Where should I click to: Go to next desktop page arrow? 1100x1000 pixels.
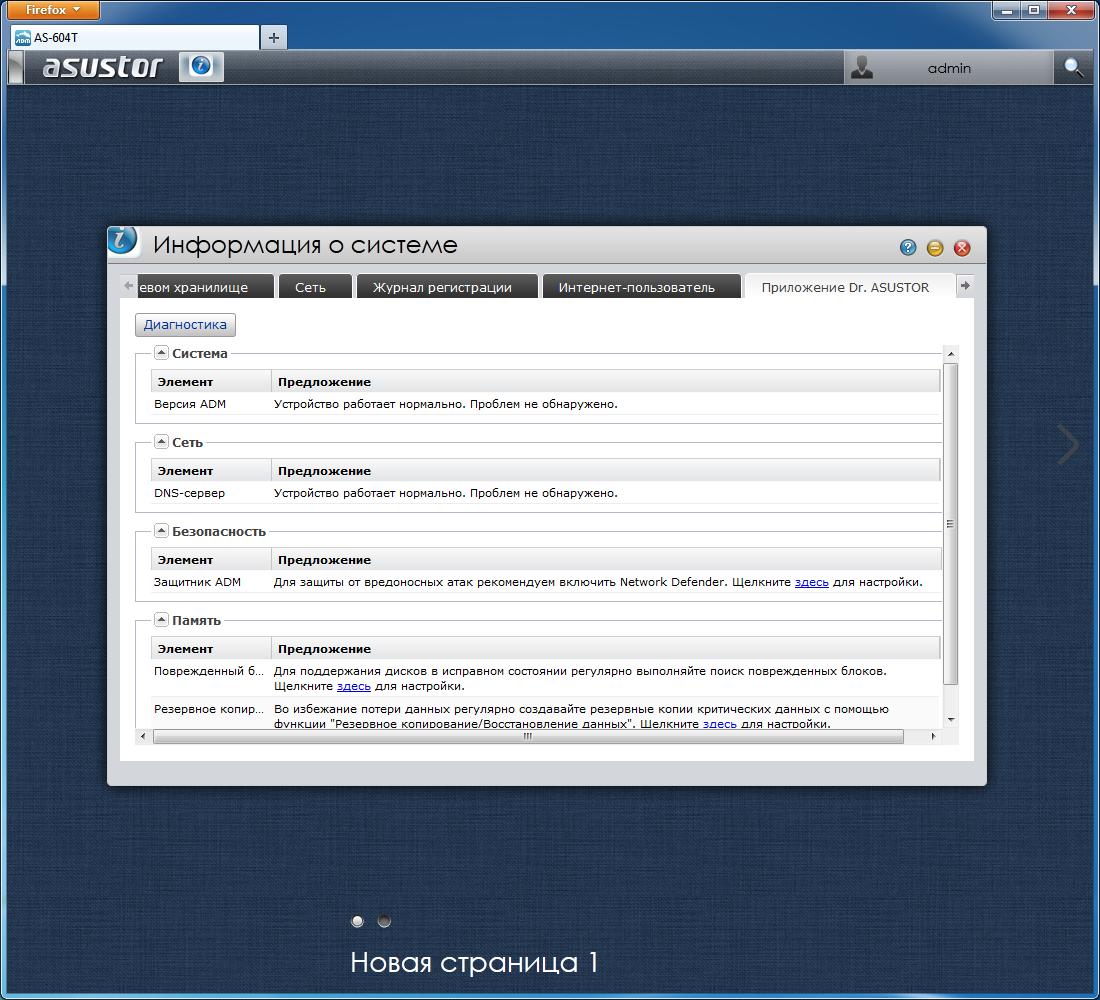coord(1068,444)
